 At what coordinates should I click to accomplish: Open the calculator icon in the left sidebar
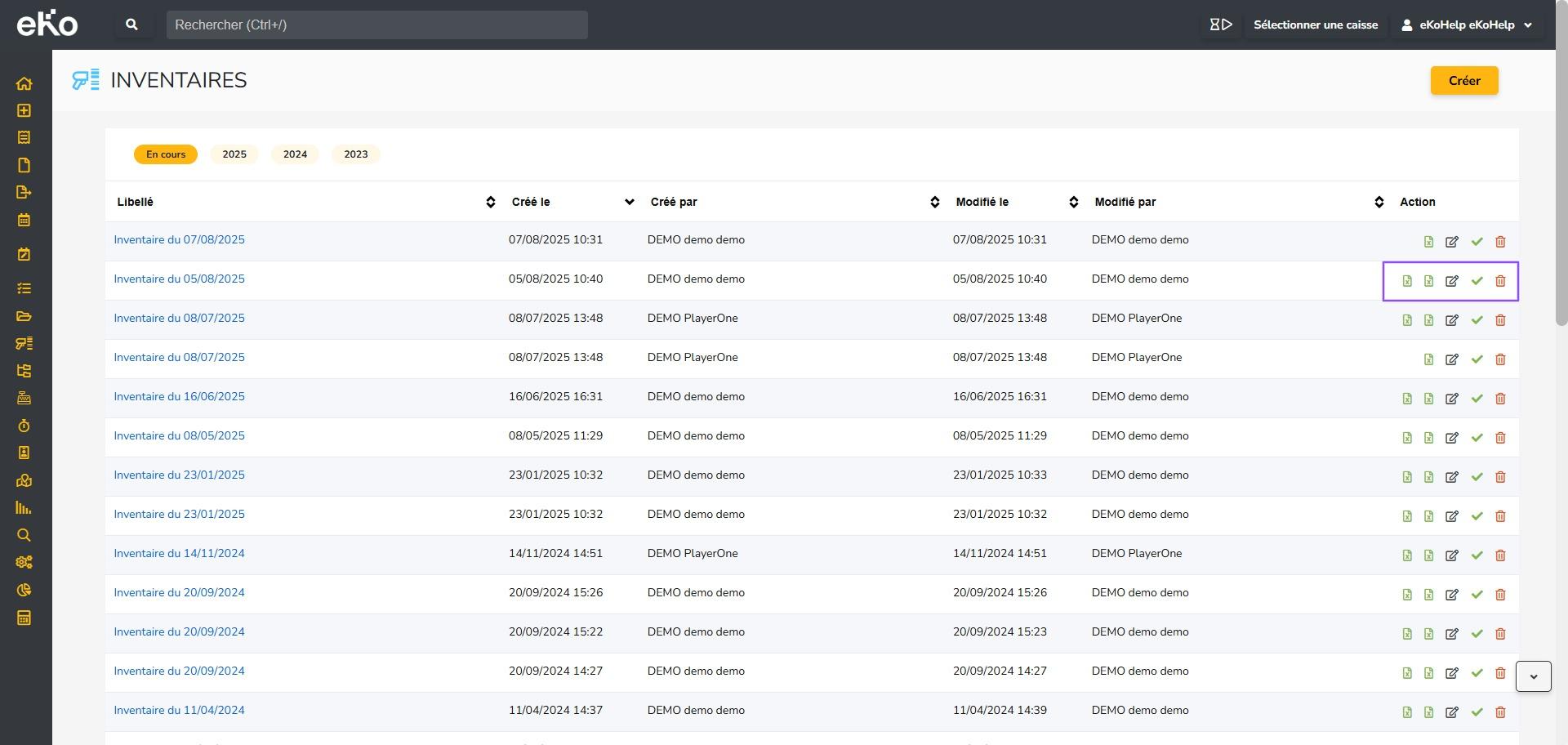(x=24, y=618)
